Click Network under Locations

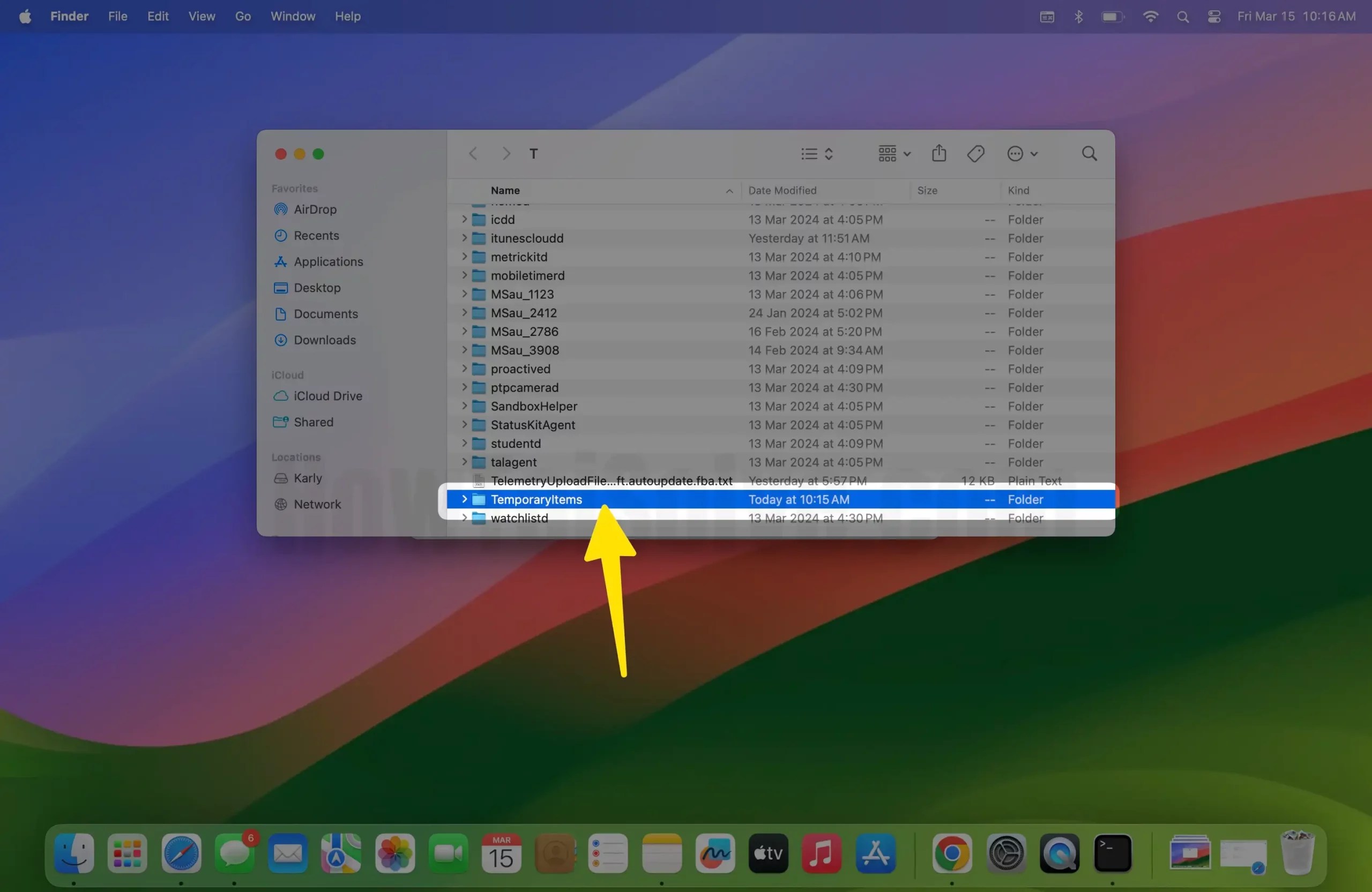[x=317, y=504]
